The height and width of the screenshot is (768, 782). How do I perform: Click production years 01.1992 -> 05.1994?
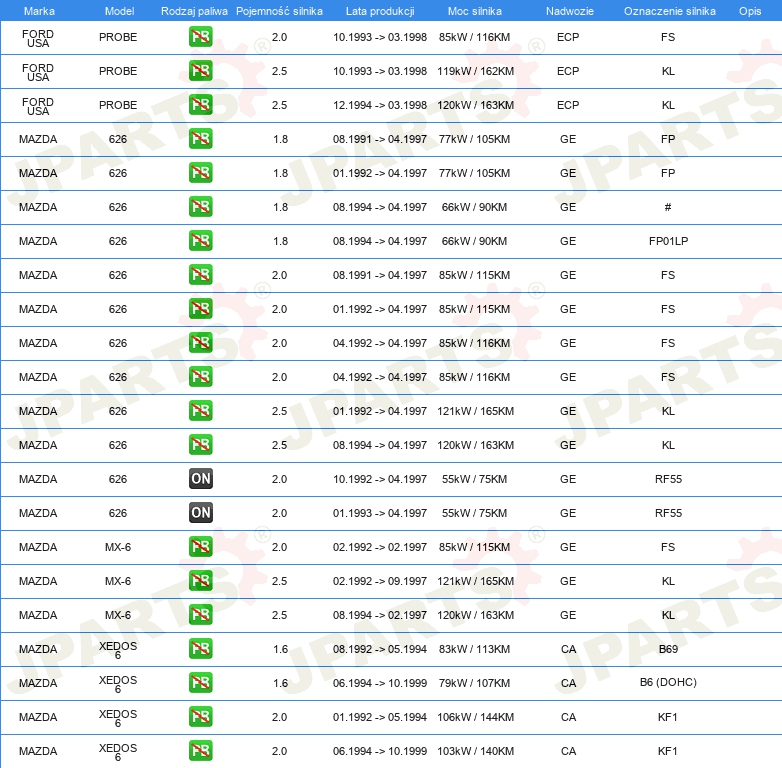[380, 717]
